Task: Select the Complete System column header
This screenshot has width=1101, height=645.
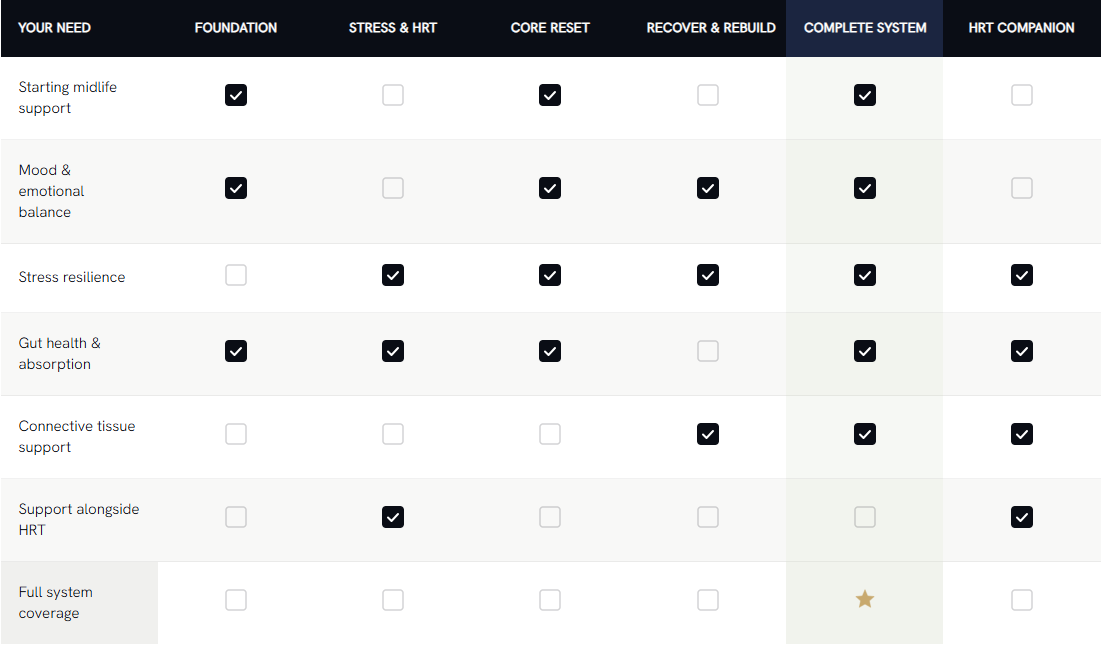Action: [865, 28]
